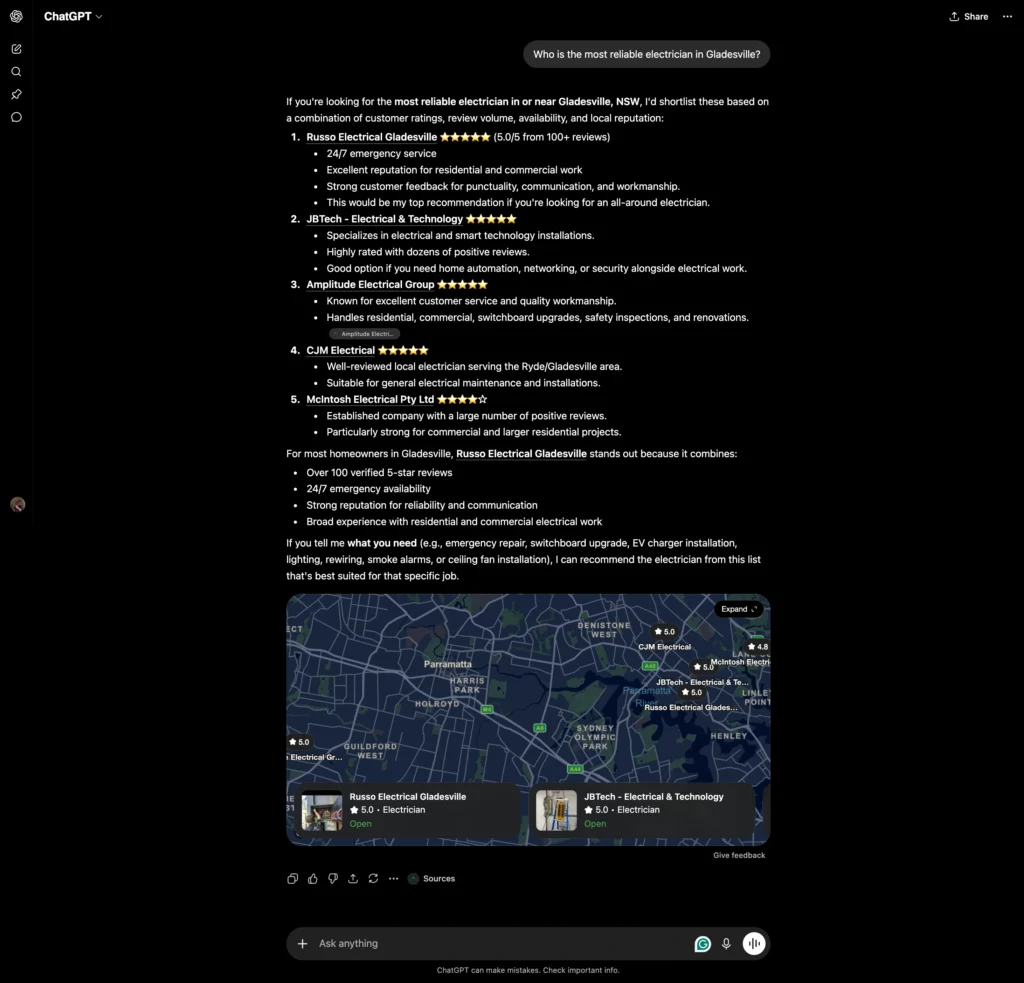Screen dimensions: 1024x983
Task: Open more actions ellipsis under the response
Action: point(393,878)
